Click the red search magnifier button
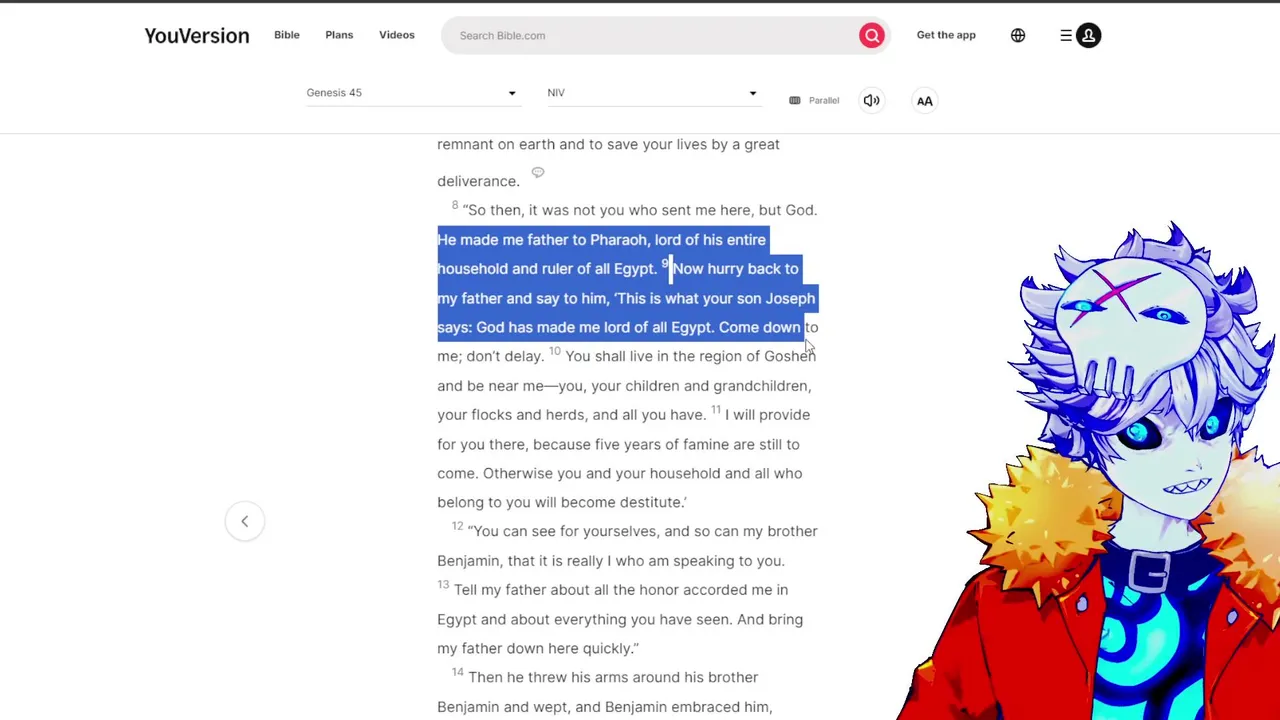1280x720 pixels. click(872, 36)
